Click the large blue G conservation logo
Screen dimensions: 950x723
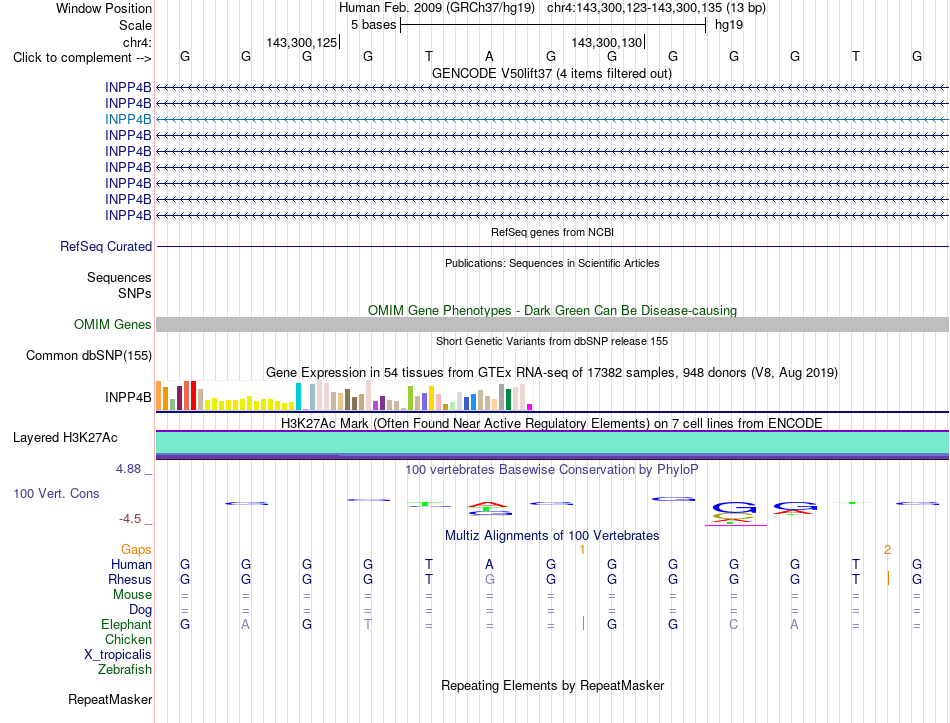[734, 507]
